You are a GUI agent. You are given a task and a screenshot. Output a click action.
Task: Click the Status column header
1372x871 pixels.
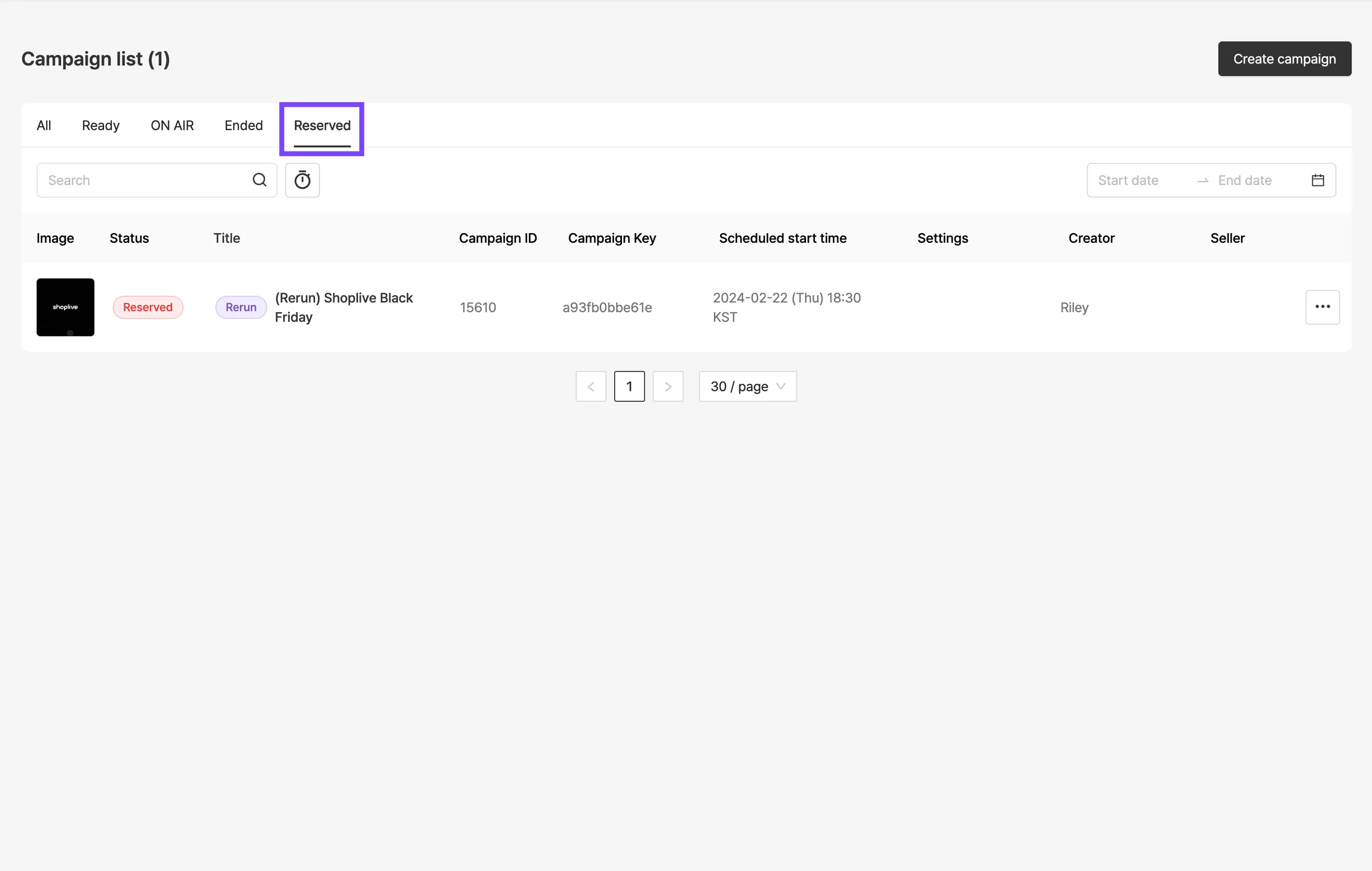[129, 238]
